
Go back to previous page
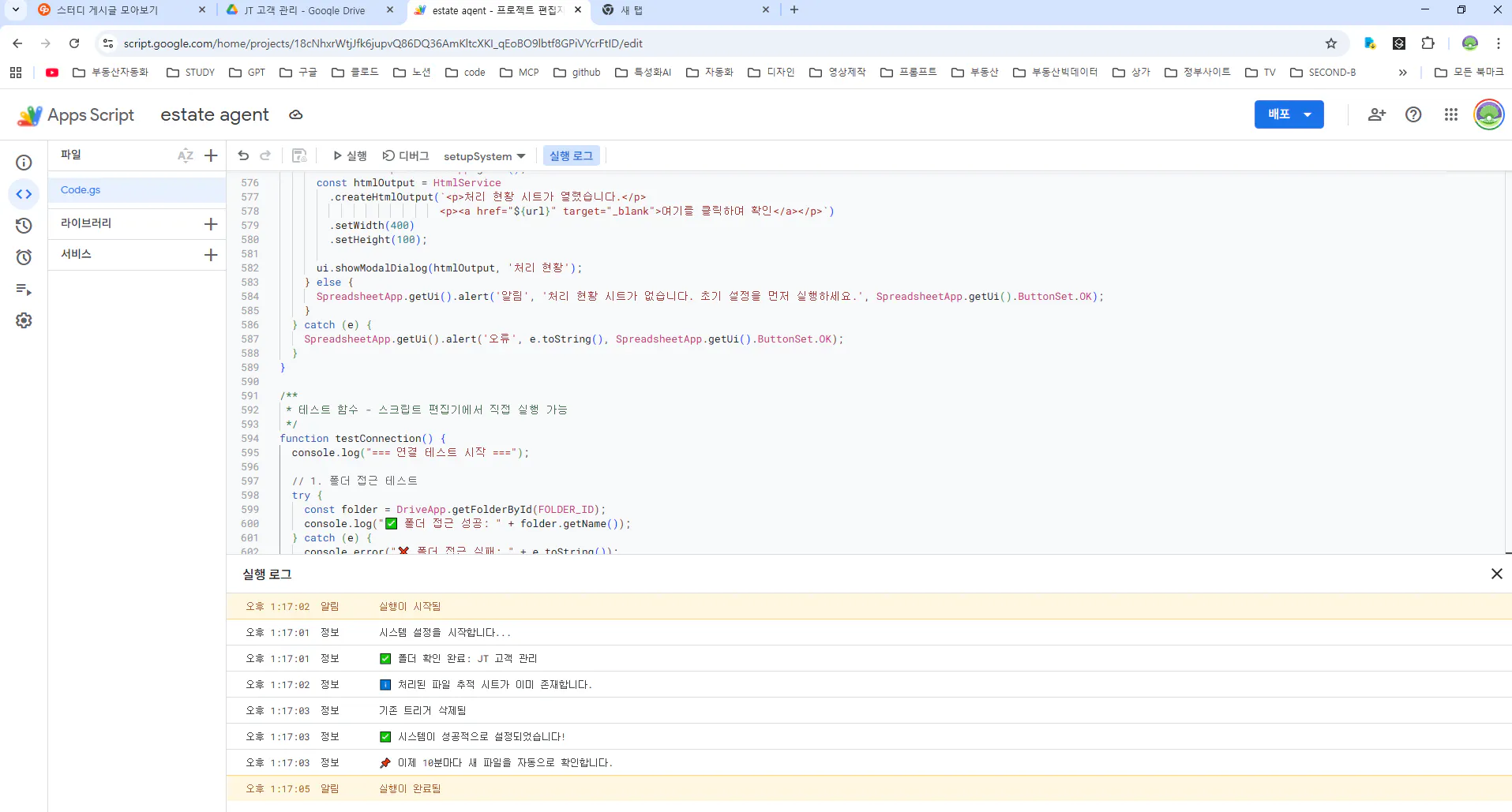[x=17, y=43]
